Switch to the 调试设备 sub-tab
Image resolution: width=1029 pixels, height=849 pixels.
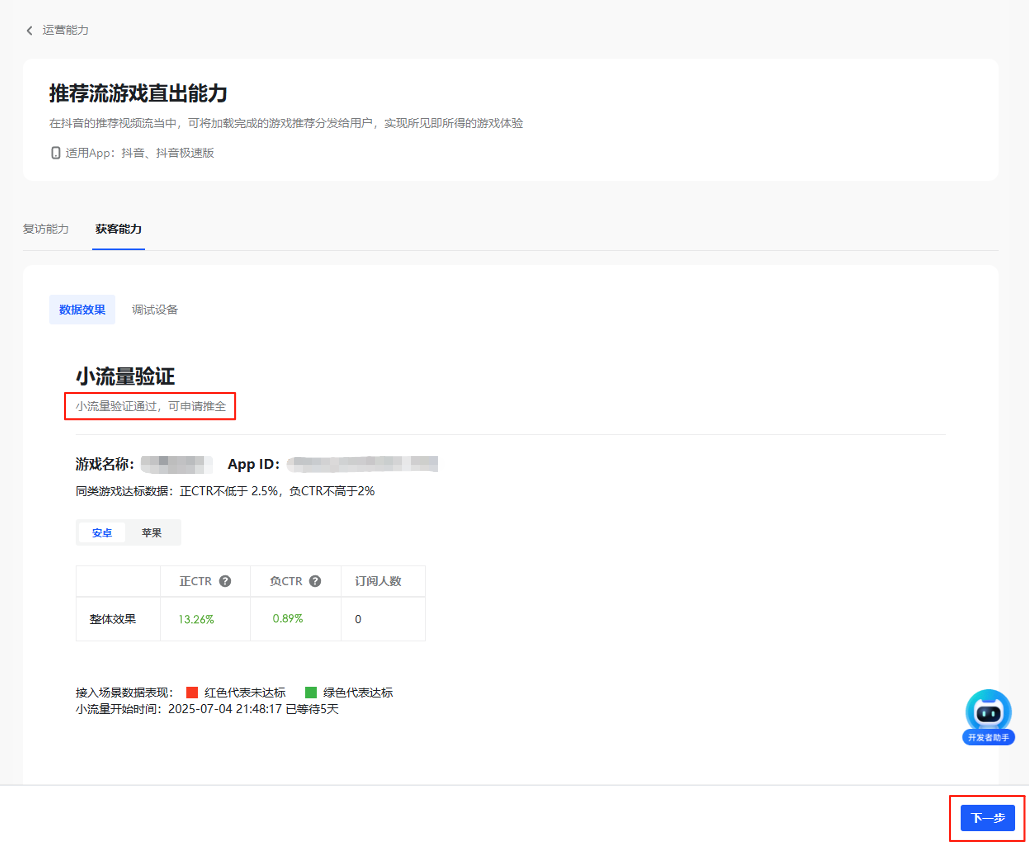point(155,310)
